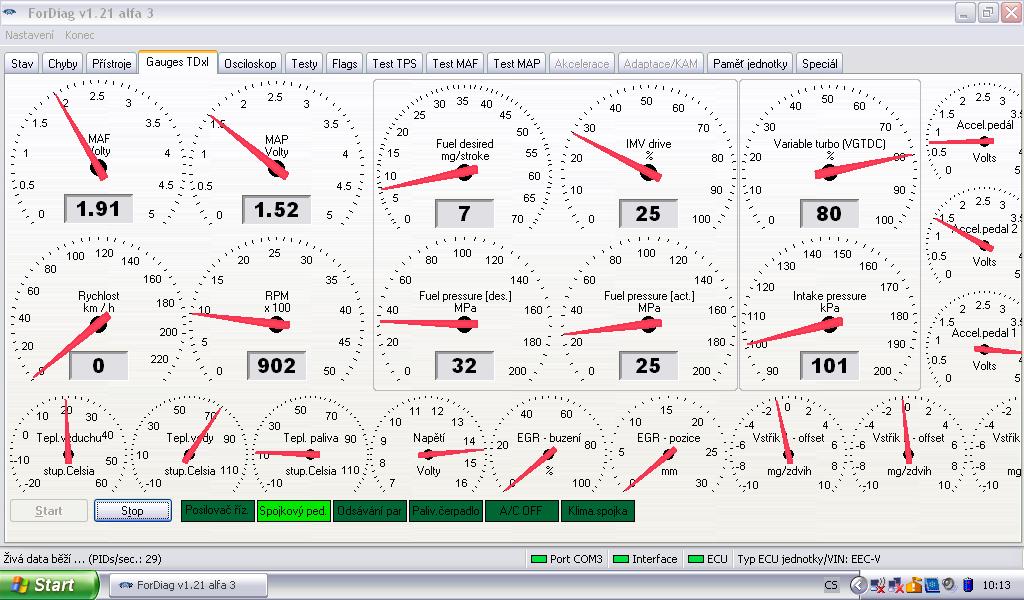Click the Posilovač říz. indicator
Viewport: 1024px width, 600px height.
click(217, 511)
